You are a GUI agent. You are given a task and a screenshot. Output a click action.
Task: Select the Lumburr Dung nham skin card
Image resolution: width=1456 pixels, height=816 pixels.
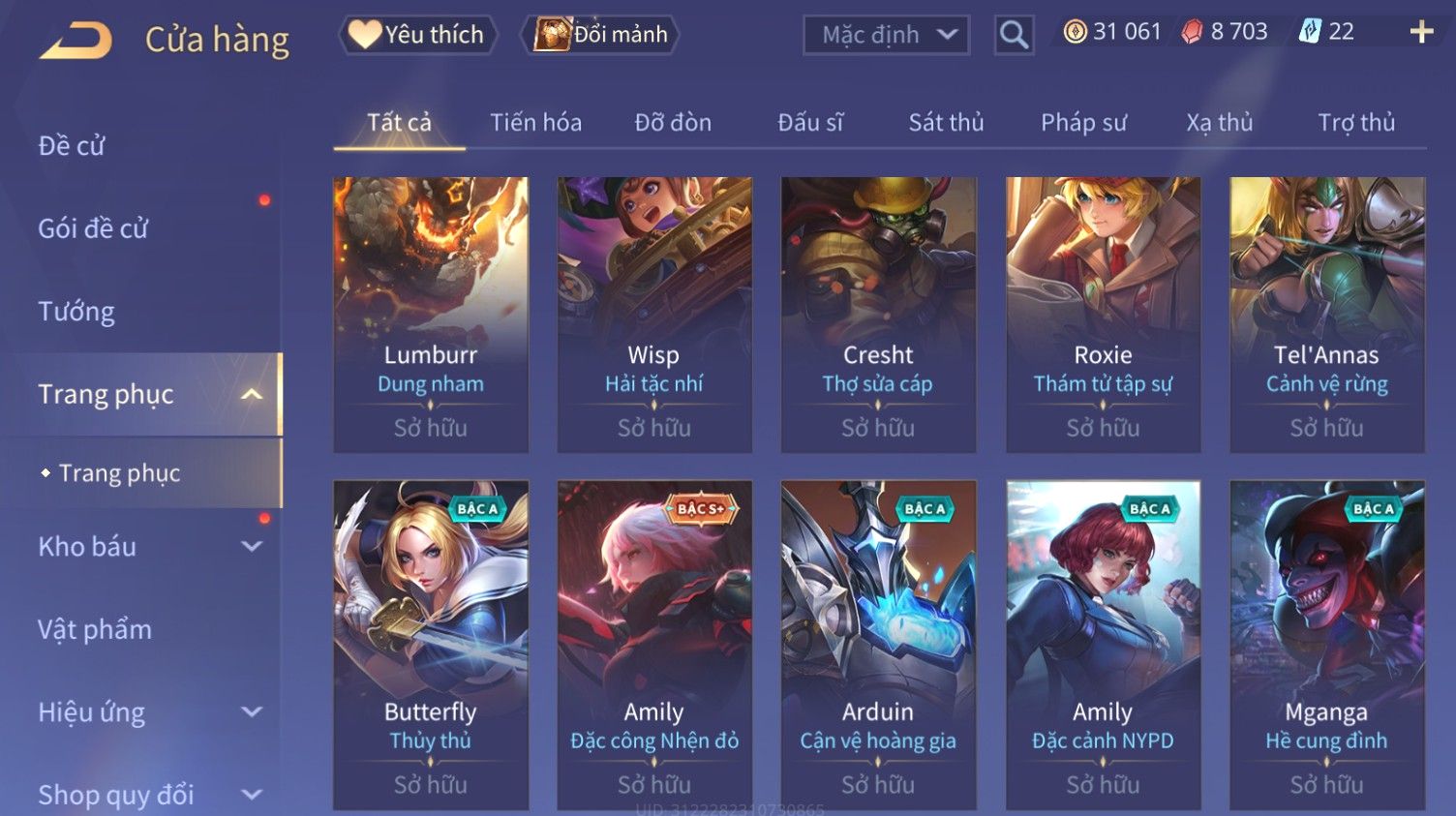pos(431,315)
